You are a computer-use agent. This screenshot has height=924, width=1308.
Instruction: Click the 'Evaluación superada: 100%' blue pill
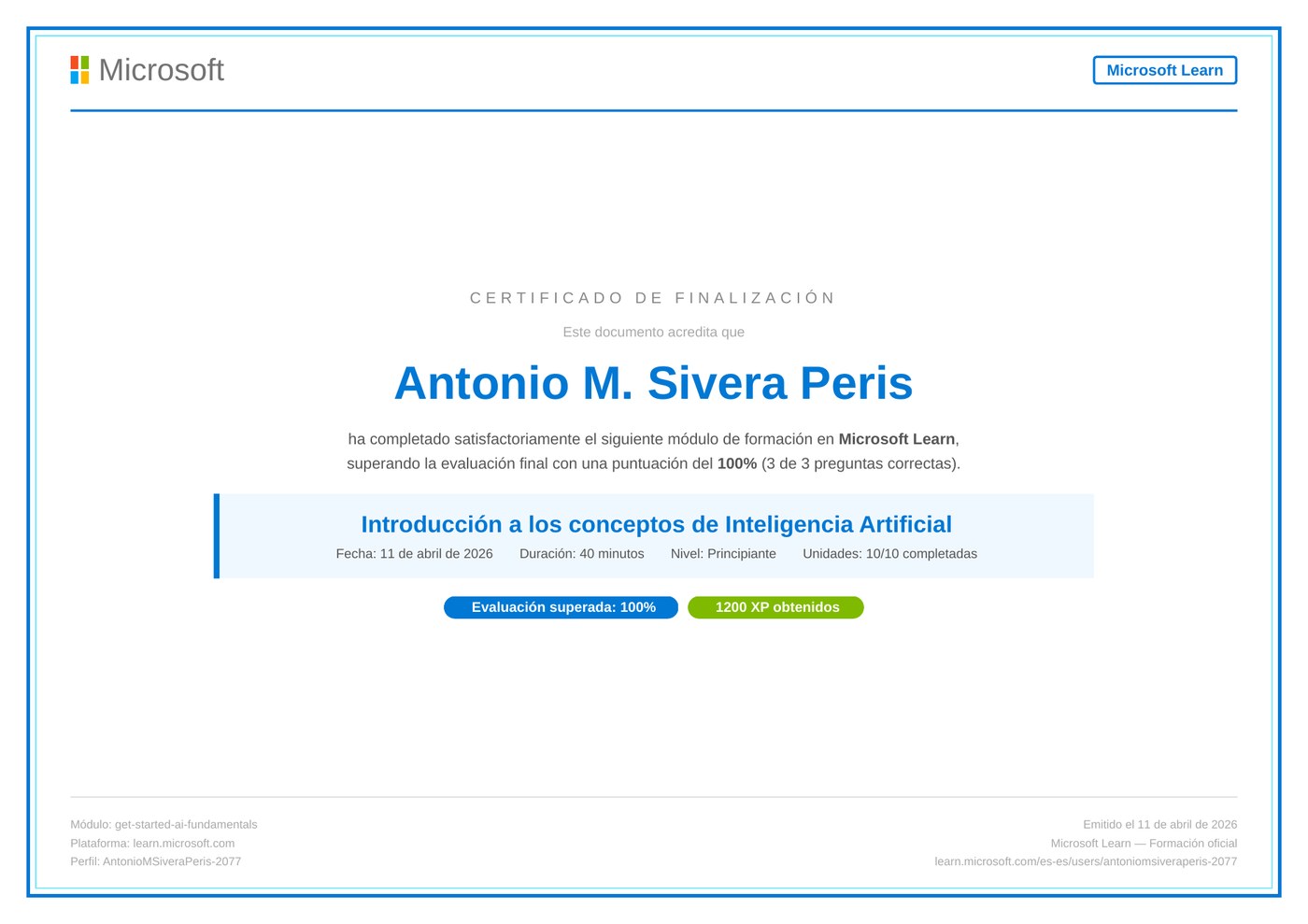[561, 607]
